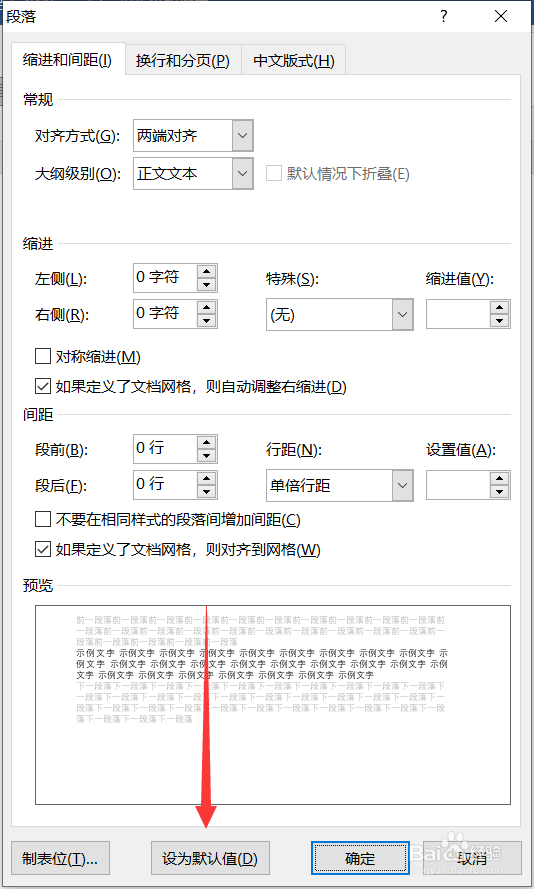Enable 对称缩进 checkbox

(43, 357)
